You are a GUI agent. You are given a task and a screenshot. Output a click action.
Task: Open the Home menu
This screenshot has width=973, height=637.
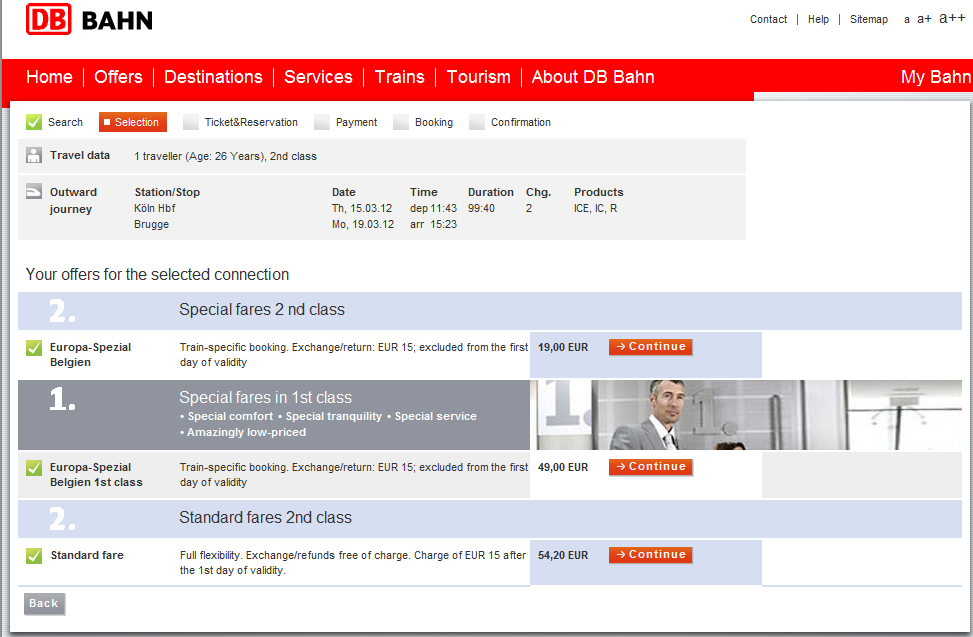click(49, 77)
